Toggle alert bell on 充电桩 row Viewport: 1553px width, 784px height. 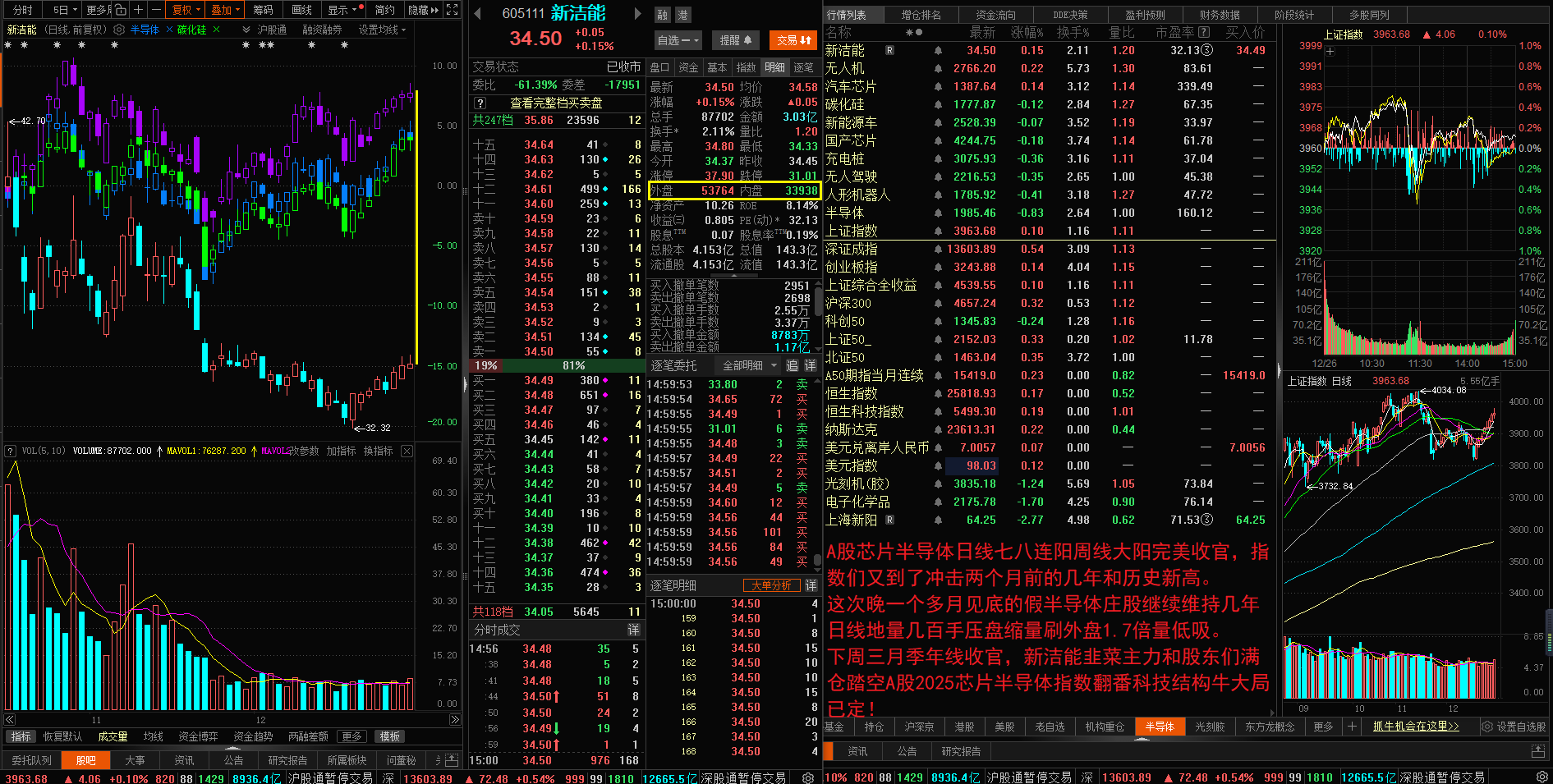click(x=938, y=158)
